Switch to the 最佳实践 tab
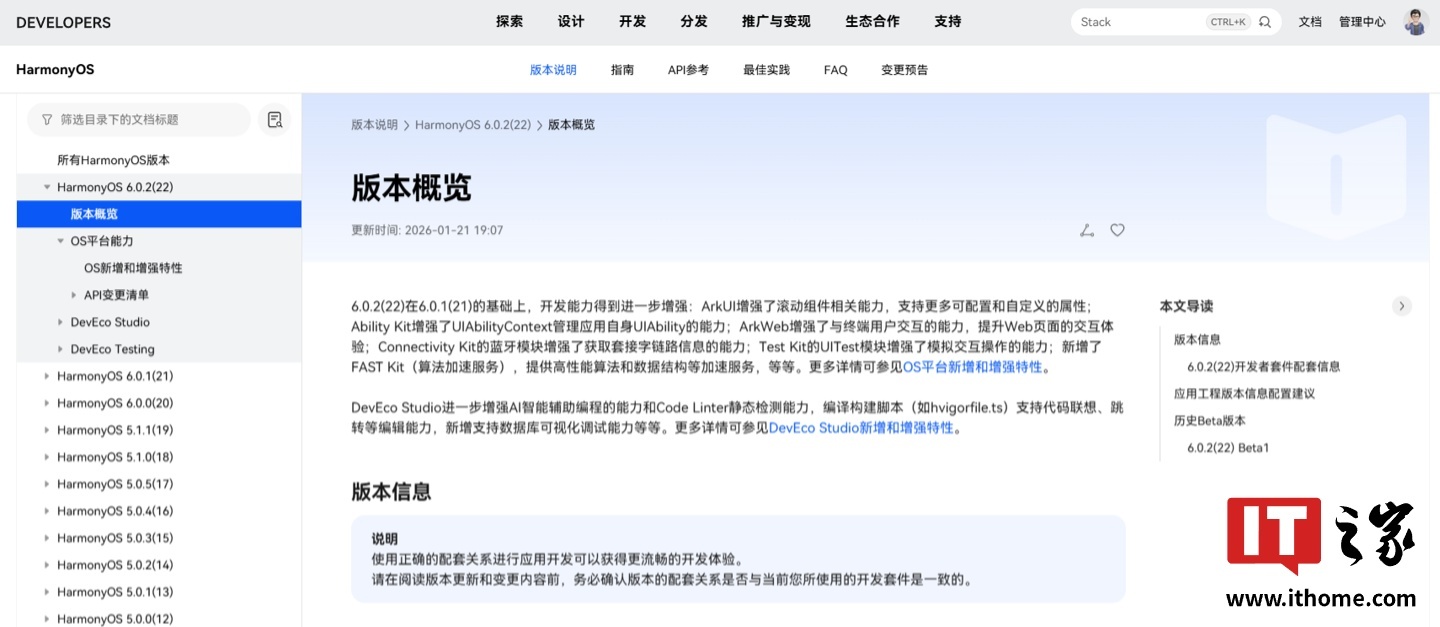The image size is (1440, 627). (766, 70)
